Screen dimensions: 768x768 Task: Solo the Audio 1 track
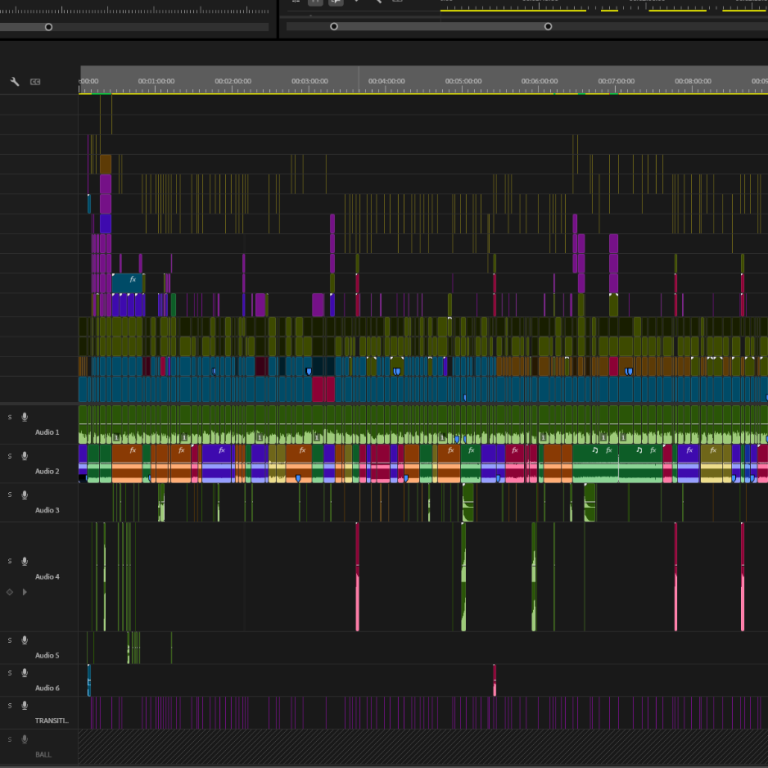coord(10,417)
